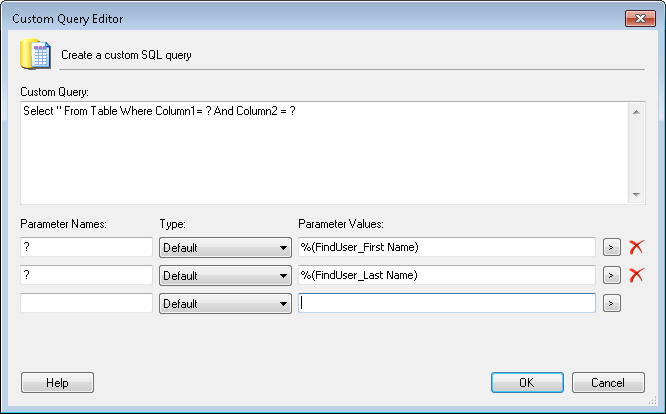Click the arrow button beside FindUser_First Name value
The height and width of the screenshot is (414, 666).
pos(612,247)
